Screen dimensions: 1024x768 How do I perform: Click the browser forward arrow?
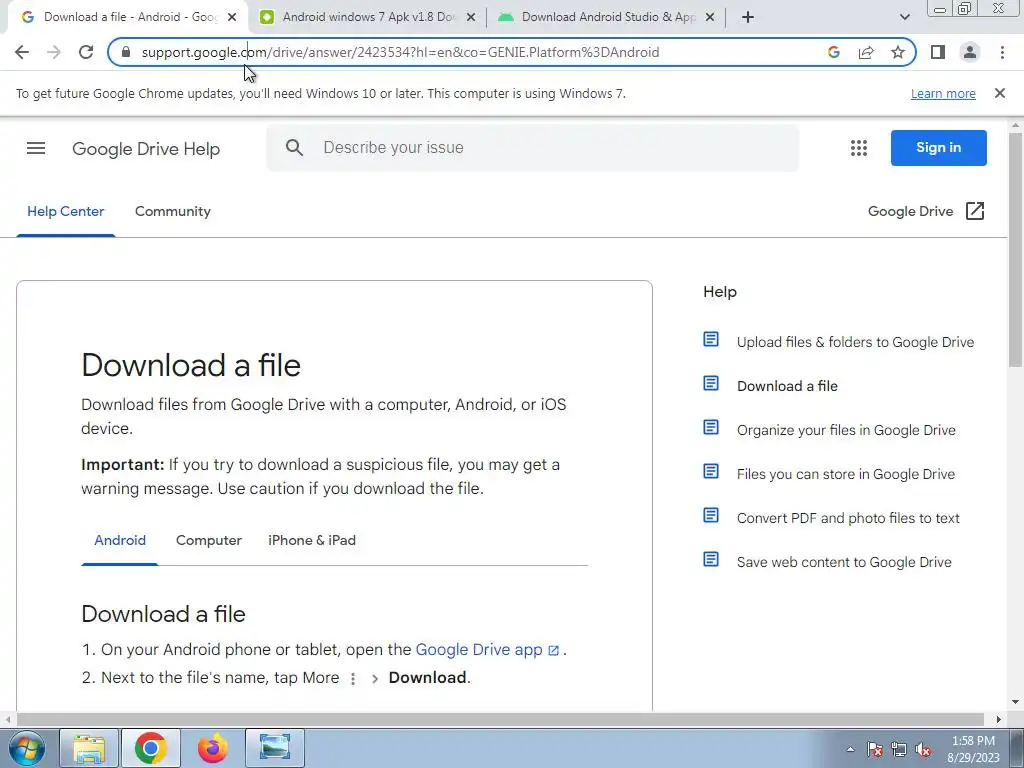[54, 52]
